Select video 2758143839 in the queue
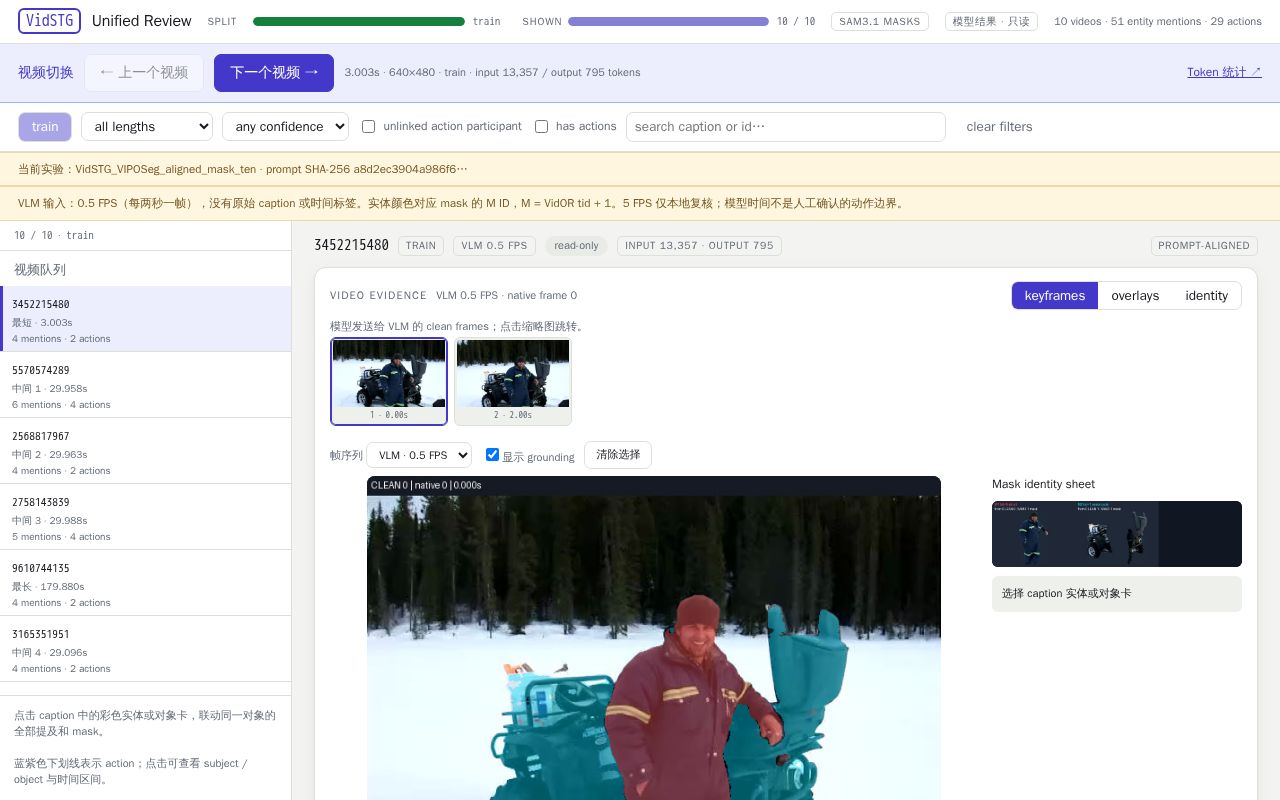Screen dimensions: 1280x800 click(146, 517)
